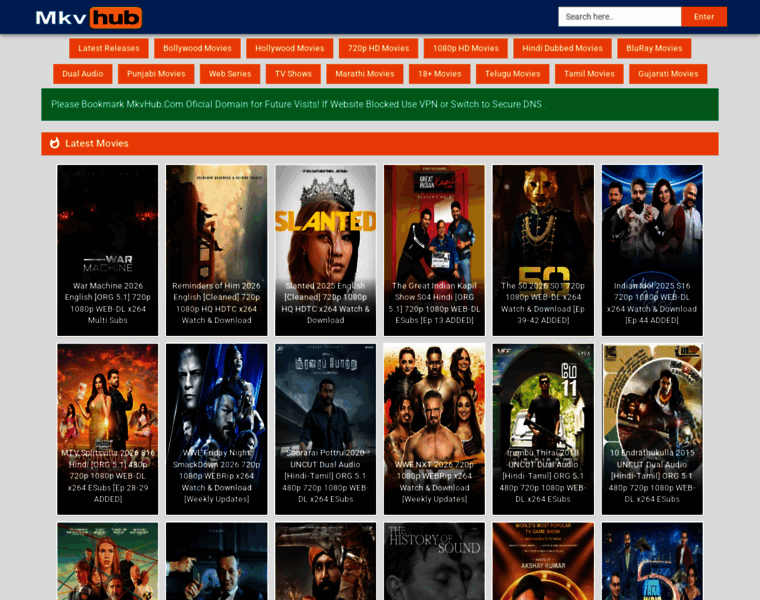Open The Great Indian Kapil Show S04 card

[434, 250]
